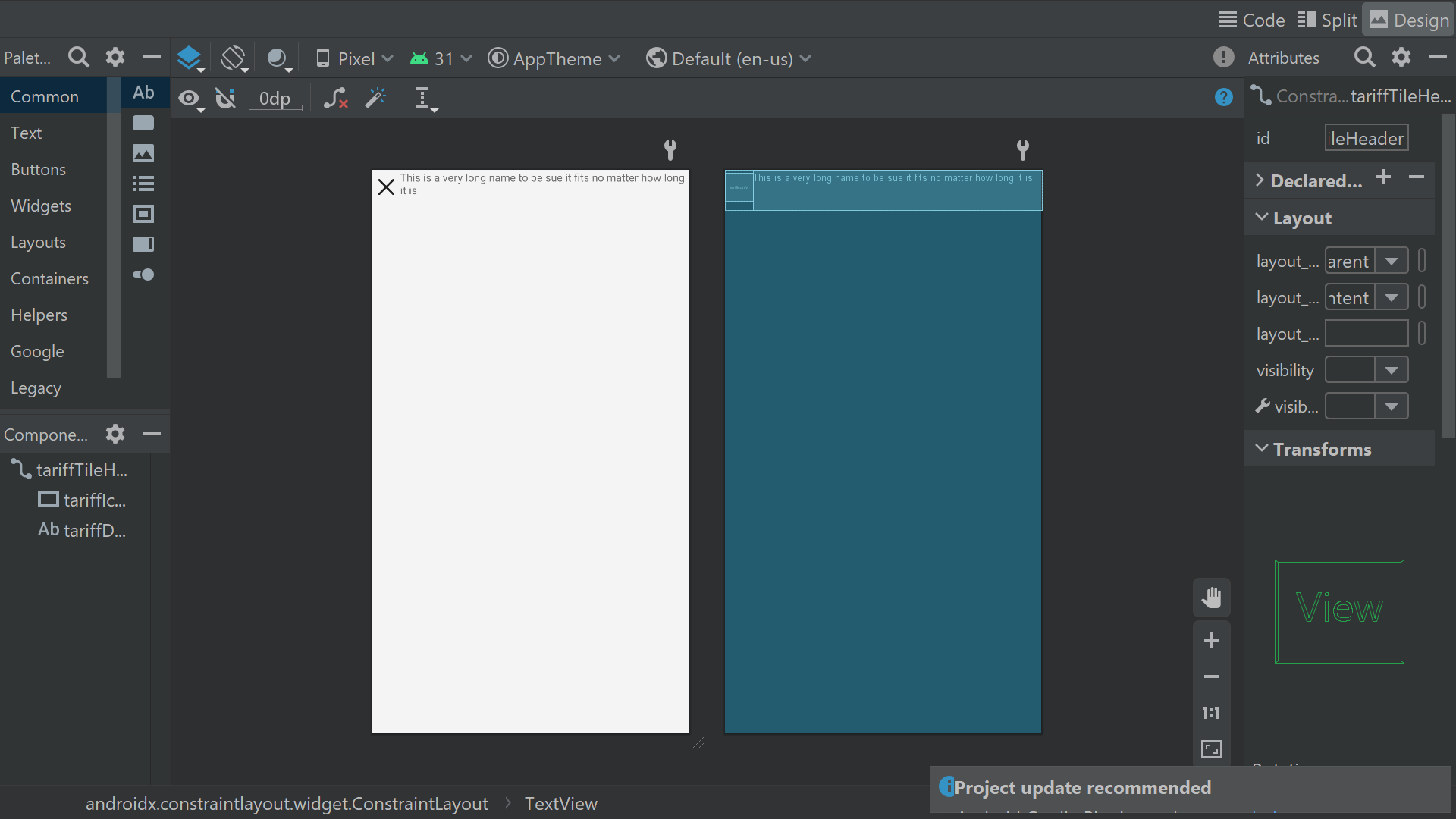This screenshot has height=819, width=1456.
Task: Click the infer constraints magic wand
Action: tap(375, 98)
